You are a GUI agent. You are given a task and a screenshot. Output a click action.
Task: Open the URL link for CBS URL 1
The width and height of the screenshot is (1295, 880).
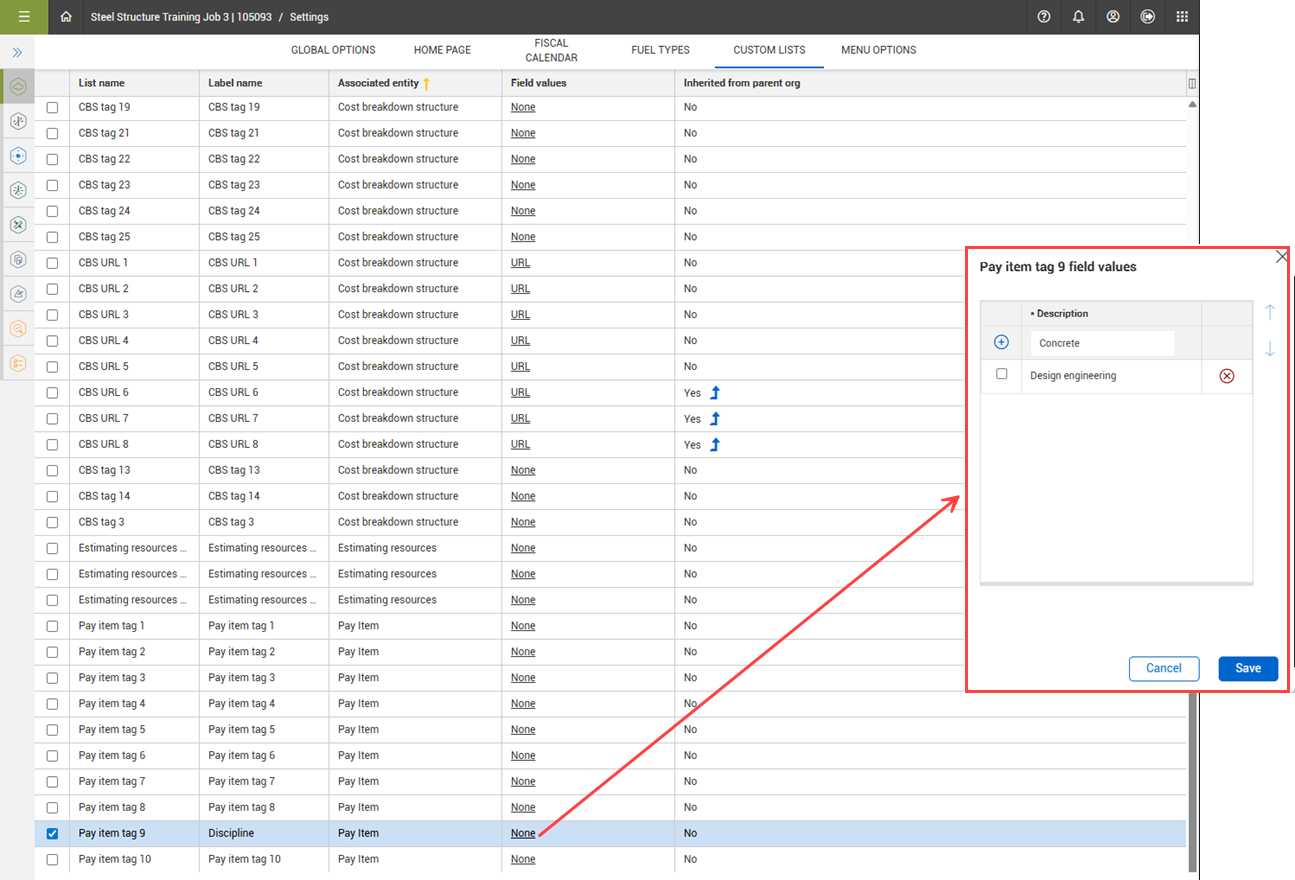click(520, 263)
